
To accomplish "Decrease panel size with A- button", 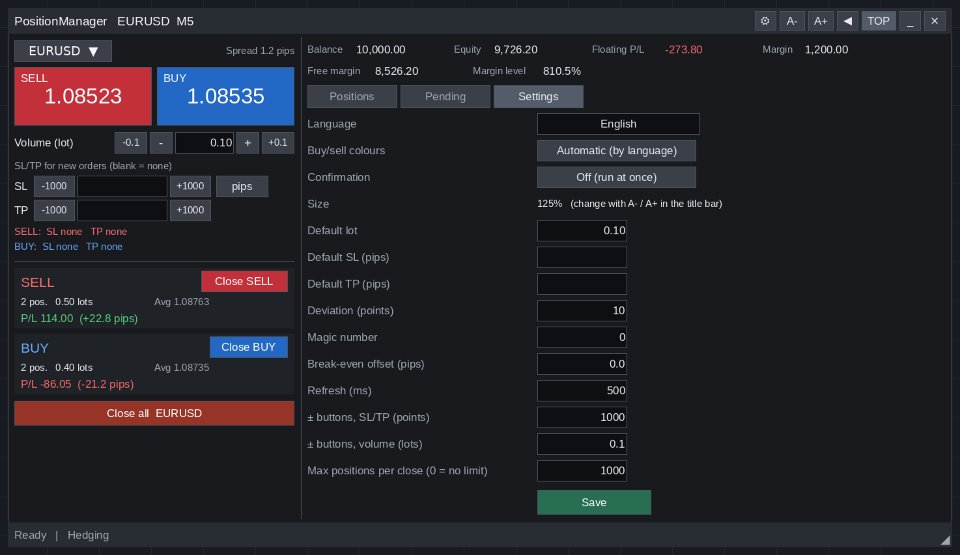I will [792, 21].
